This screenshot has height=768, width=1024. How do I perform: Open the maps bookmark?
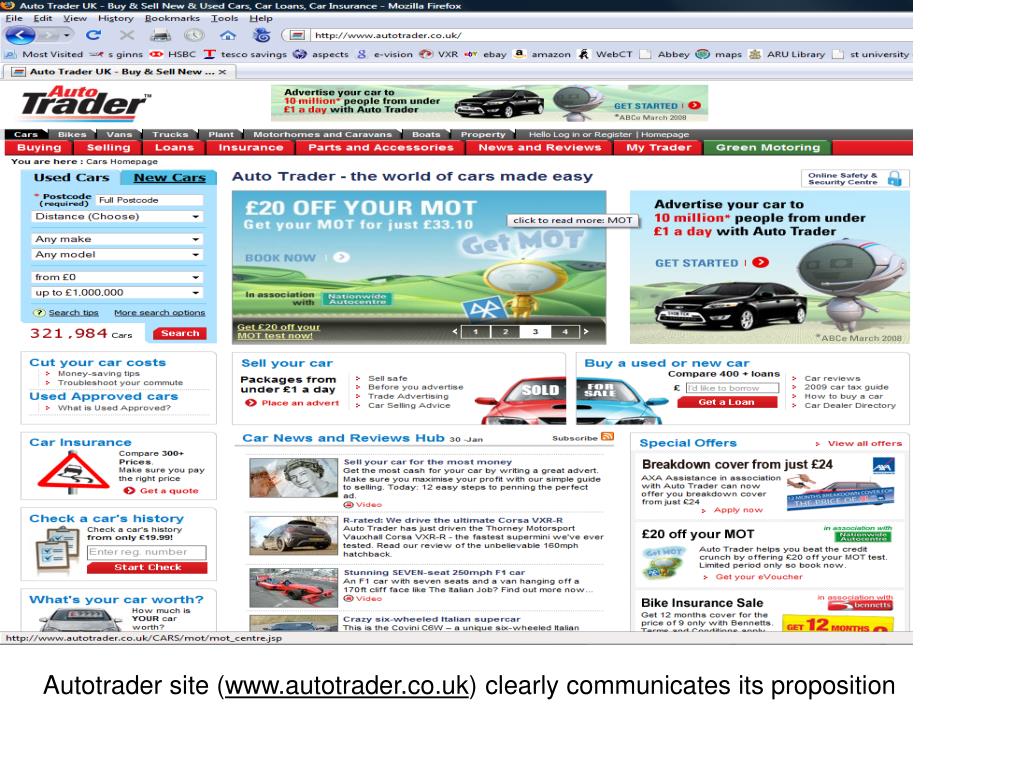719,54
